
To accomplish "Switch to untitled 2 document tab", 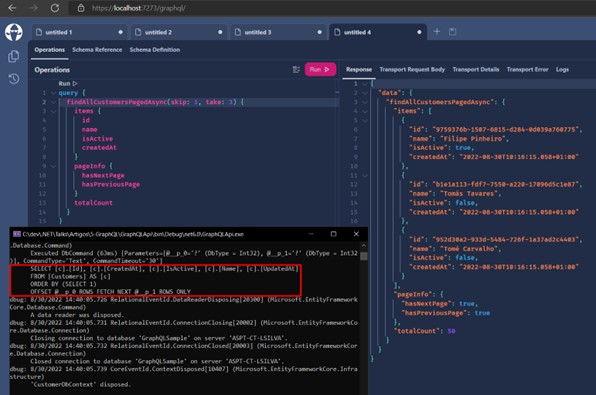I will click(x=179, y=32).
